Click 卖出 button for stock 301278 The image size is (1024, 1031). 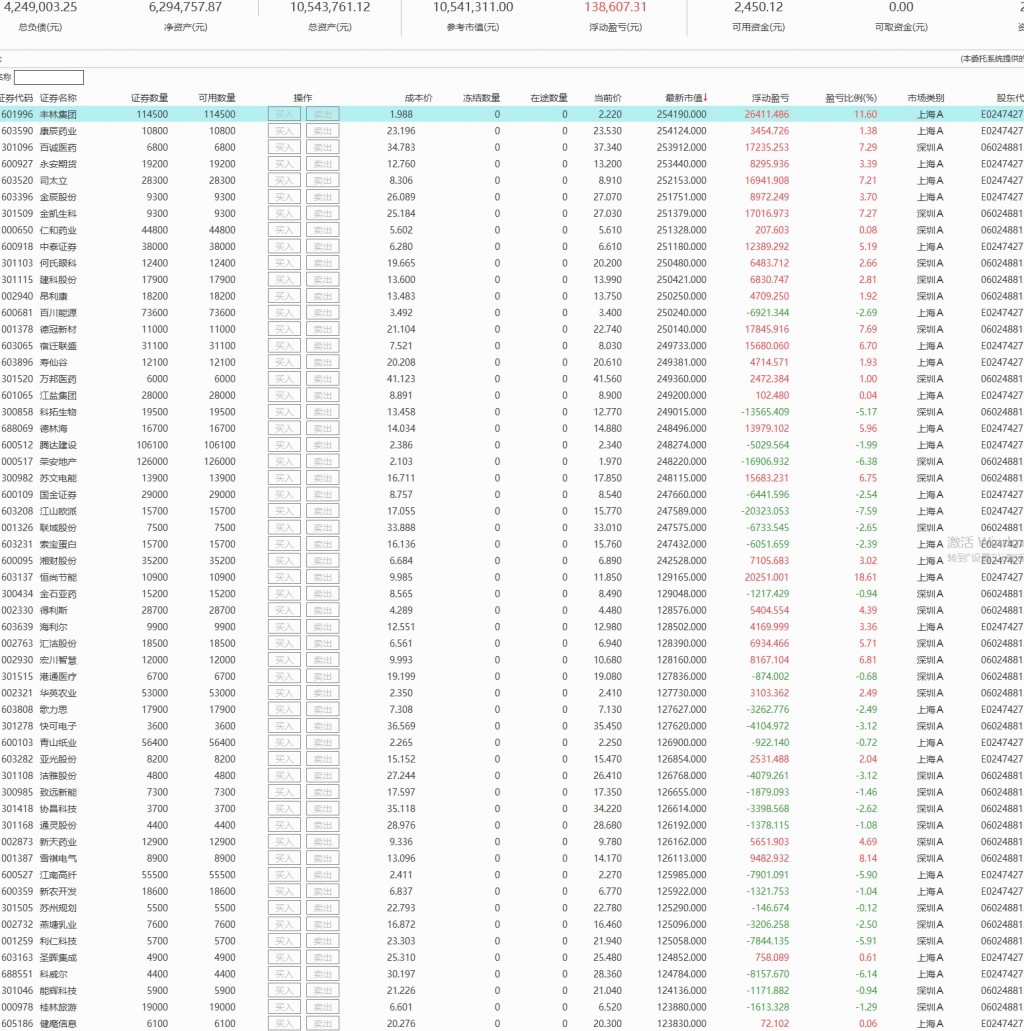323,726
